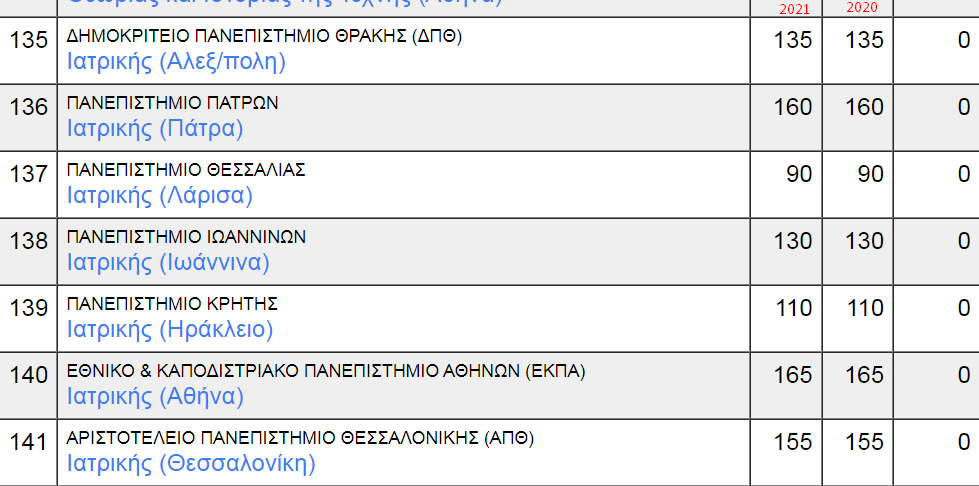Click the ΕΘΝΙΚΟ & ΚΑΠΟΔΙΣΤΡΙΑΚΟ ΠΑΝΕΠΙΣΤΗΜΙΟ ΑΘΗΝΩΝ name
The width and height of the screenshot is (979, 486).
326,372
